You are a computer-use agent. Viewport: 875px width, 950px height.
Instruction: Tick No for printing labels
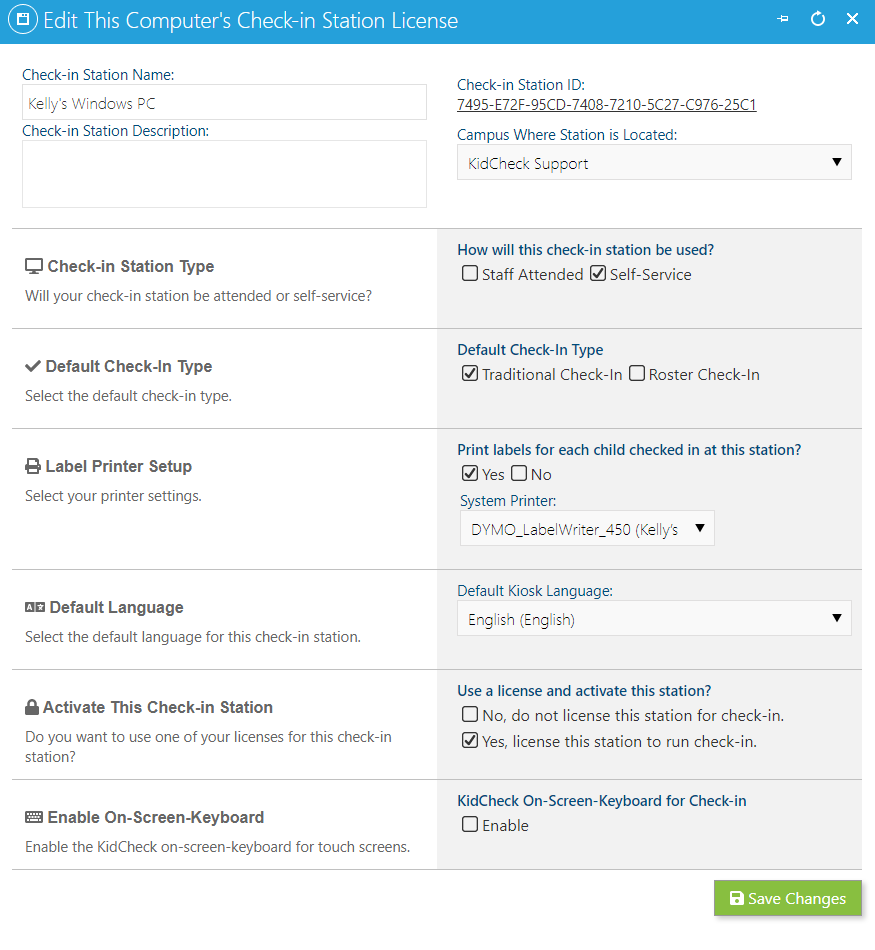tap(519, 474)
